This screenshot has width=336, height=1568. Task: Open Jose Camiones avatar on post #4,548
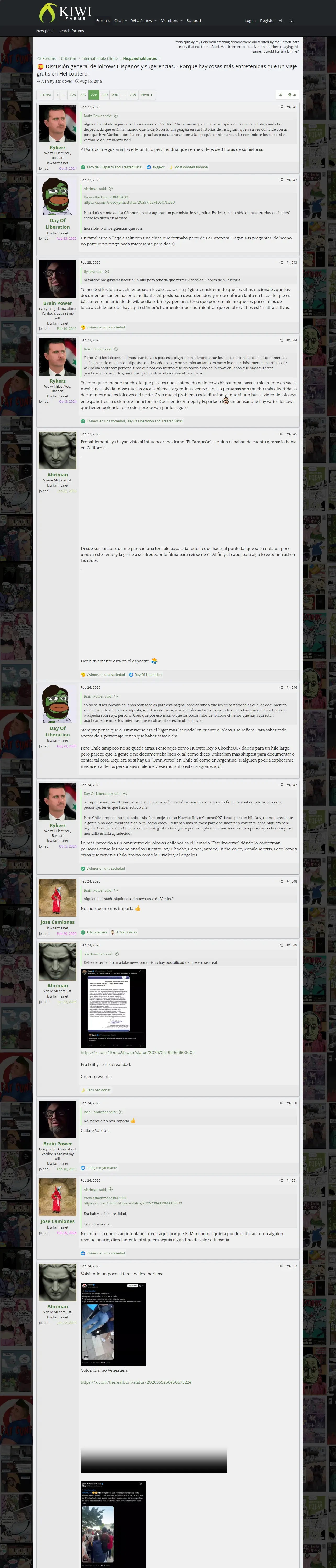point(57,898)
